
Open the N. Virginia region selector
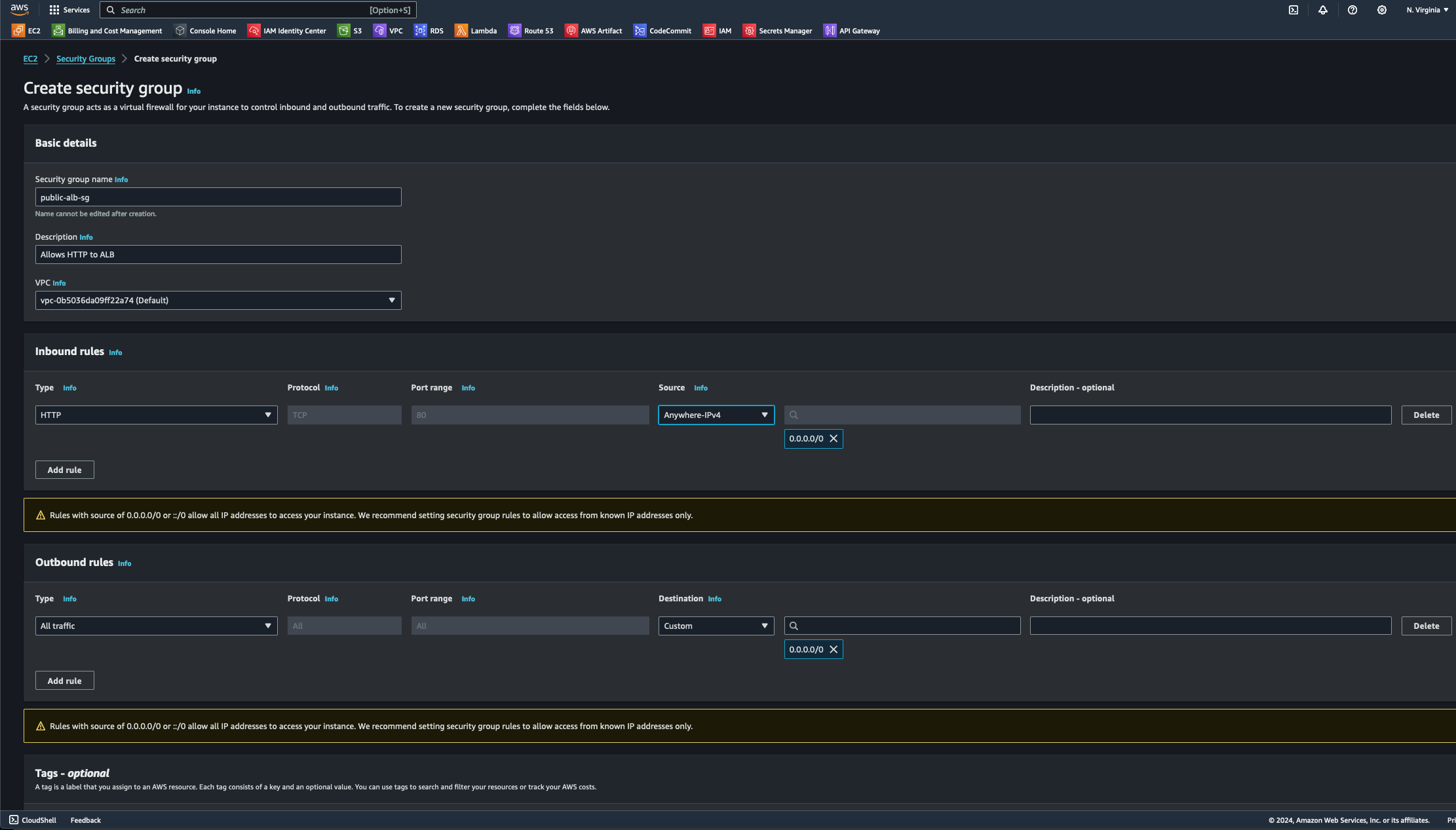(1427, 10)
